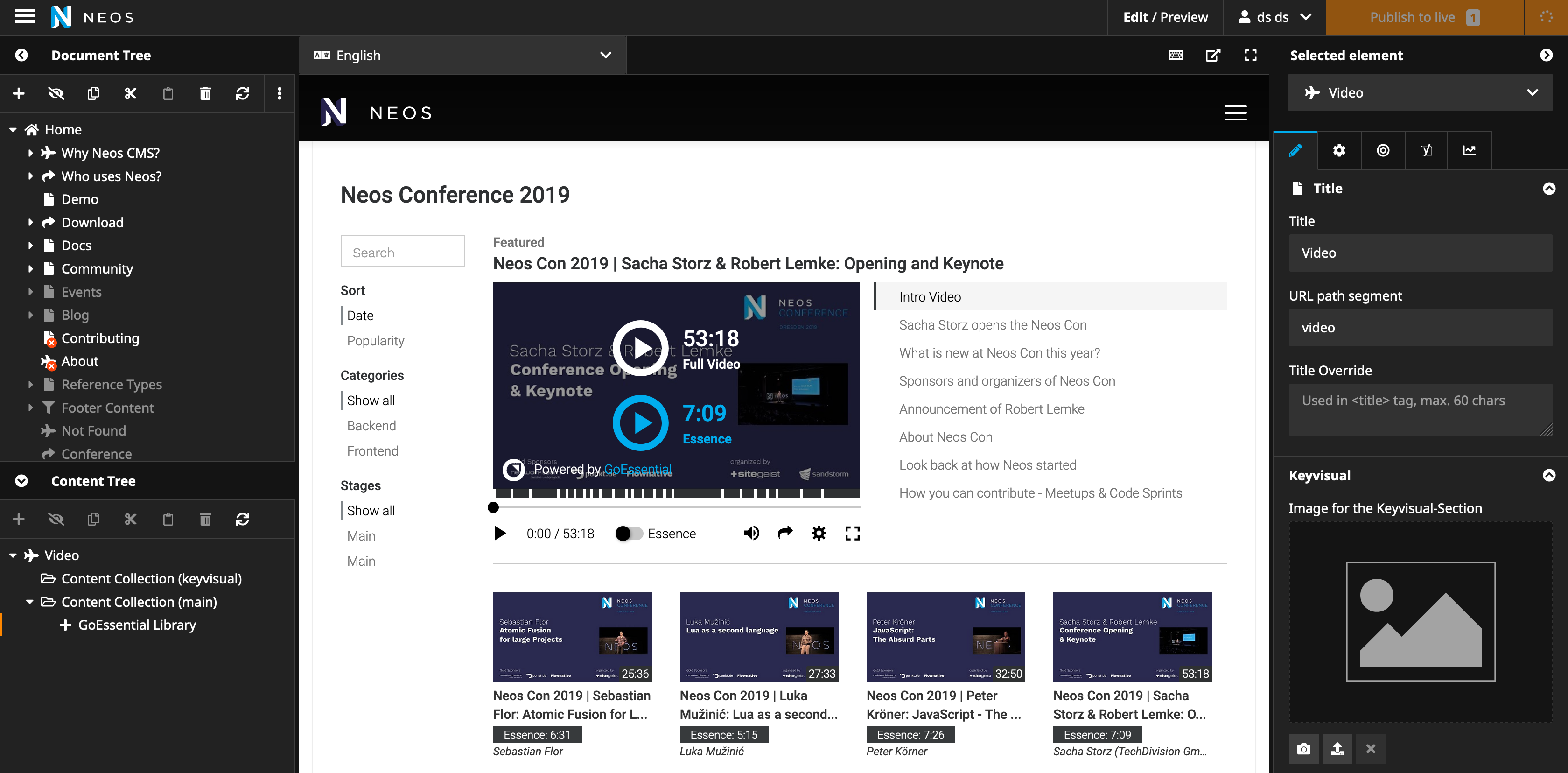
Task: Switch to the settings gear inspector tab
Action: [x=1338, y=150]
